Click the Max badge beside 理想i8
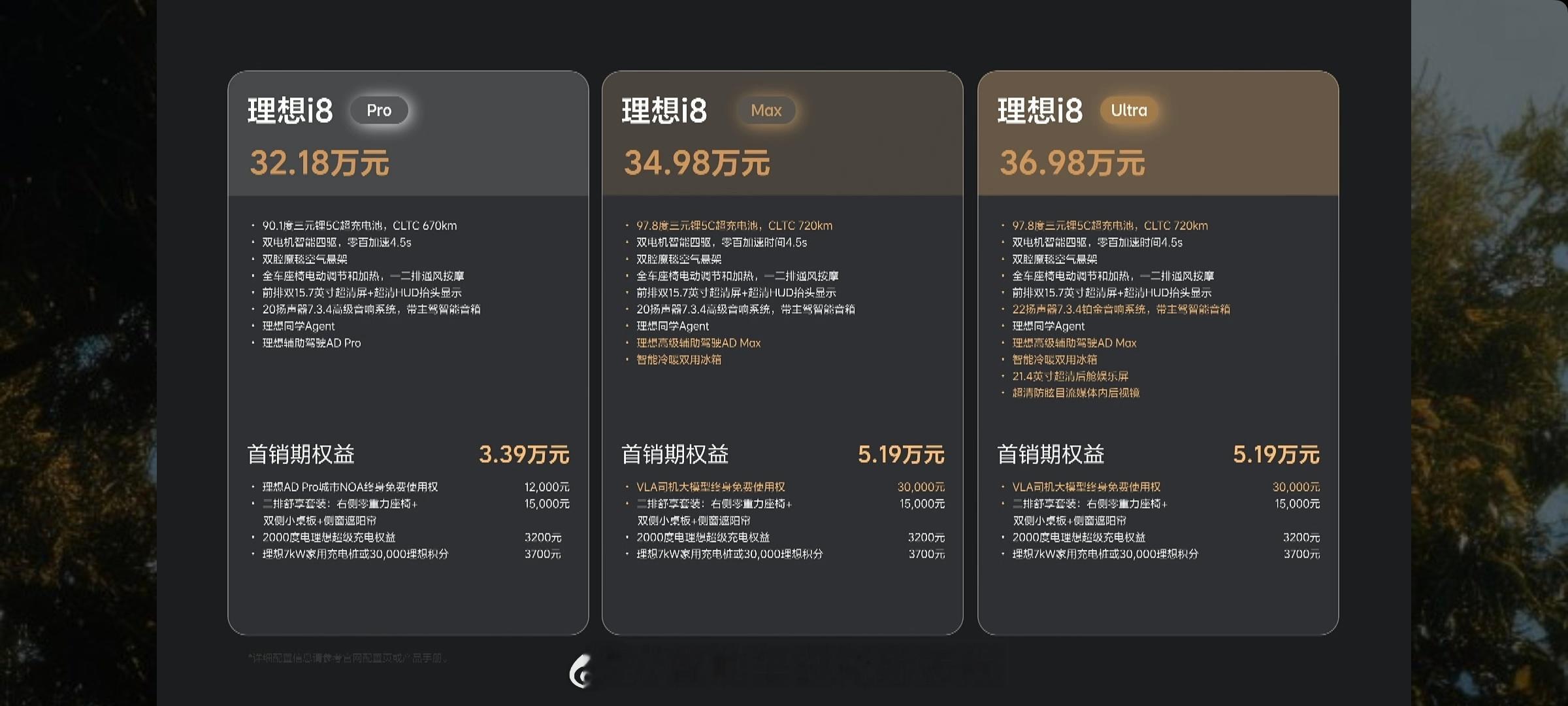 pyautogui.click(x=766, y=110)
